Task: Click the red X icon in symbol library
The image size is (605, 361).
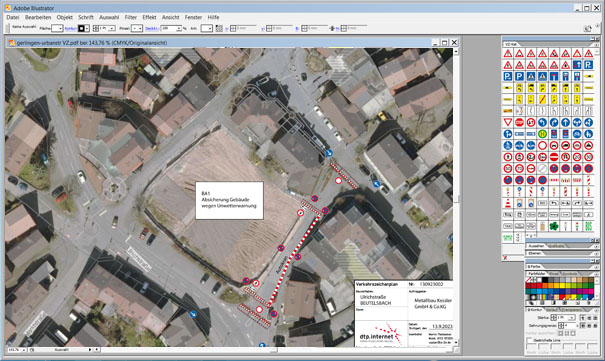Action: 505,258
